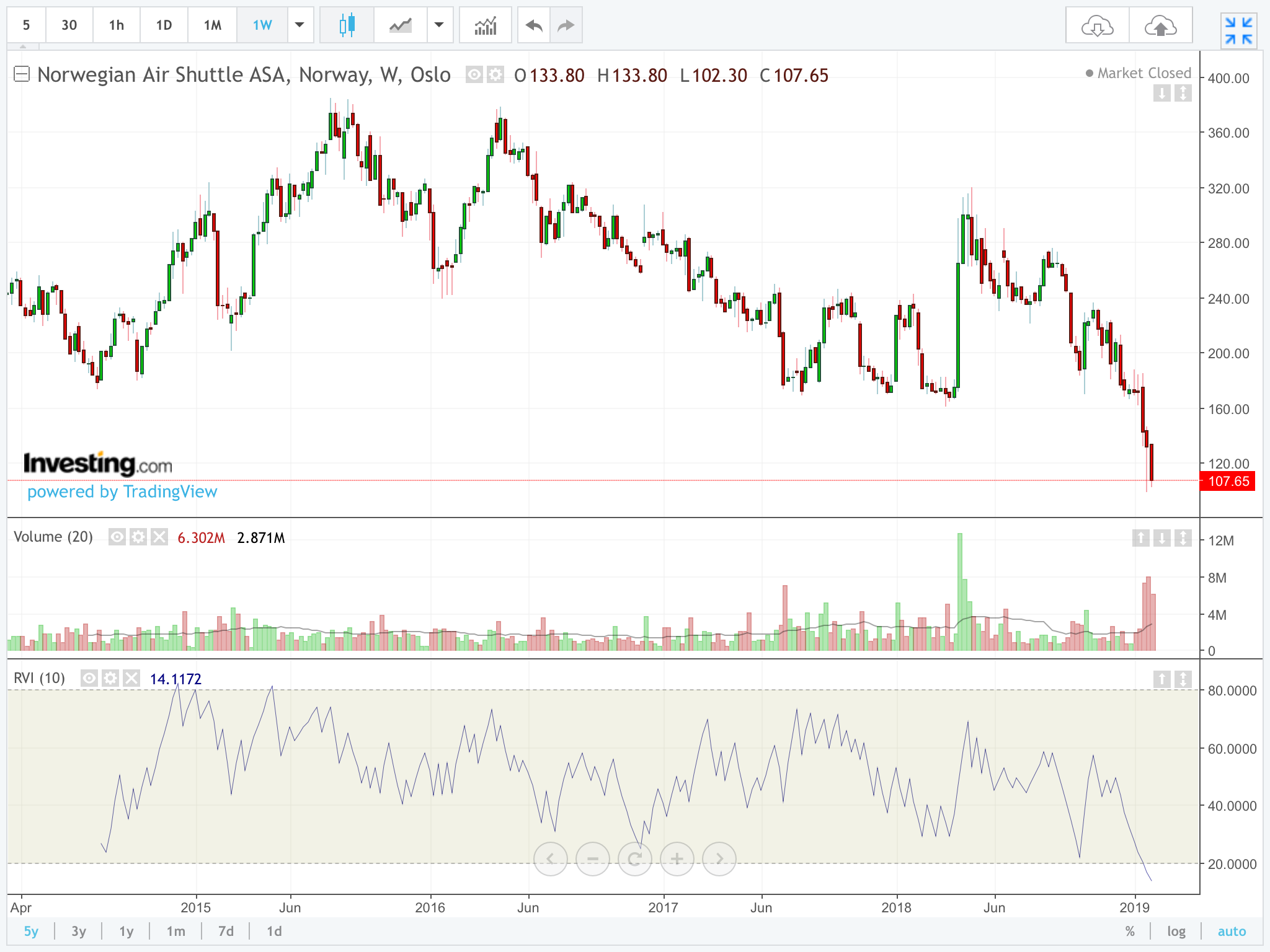1270x952 pixels.
Task: Toggle visibility eye of Volume indicator
Action: tap(117, 537)
